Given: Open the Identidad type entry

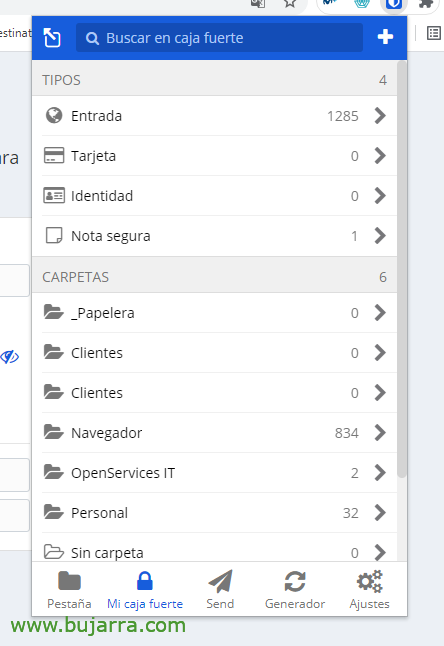Looking at the screenshot, I should point(215,196).
